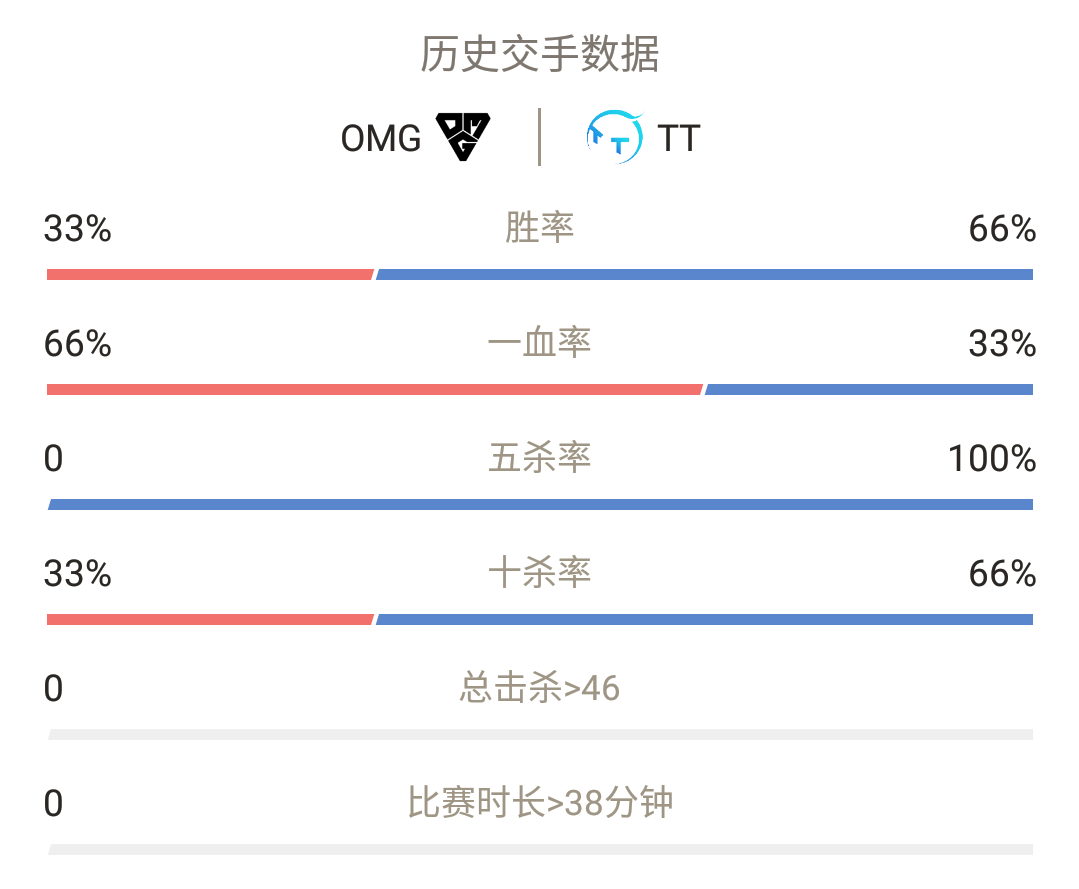
Task: Select the 一血率 label
Action: tap(540, 343)
